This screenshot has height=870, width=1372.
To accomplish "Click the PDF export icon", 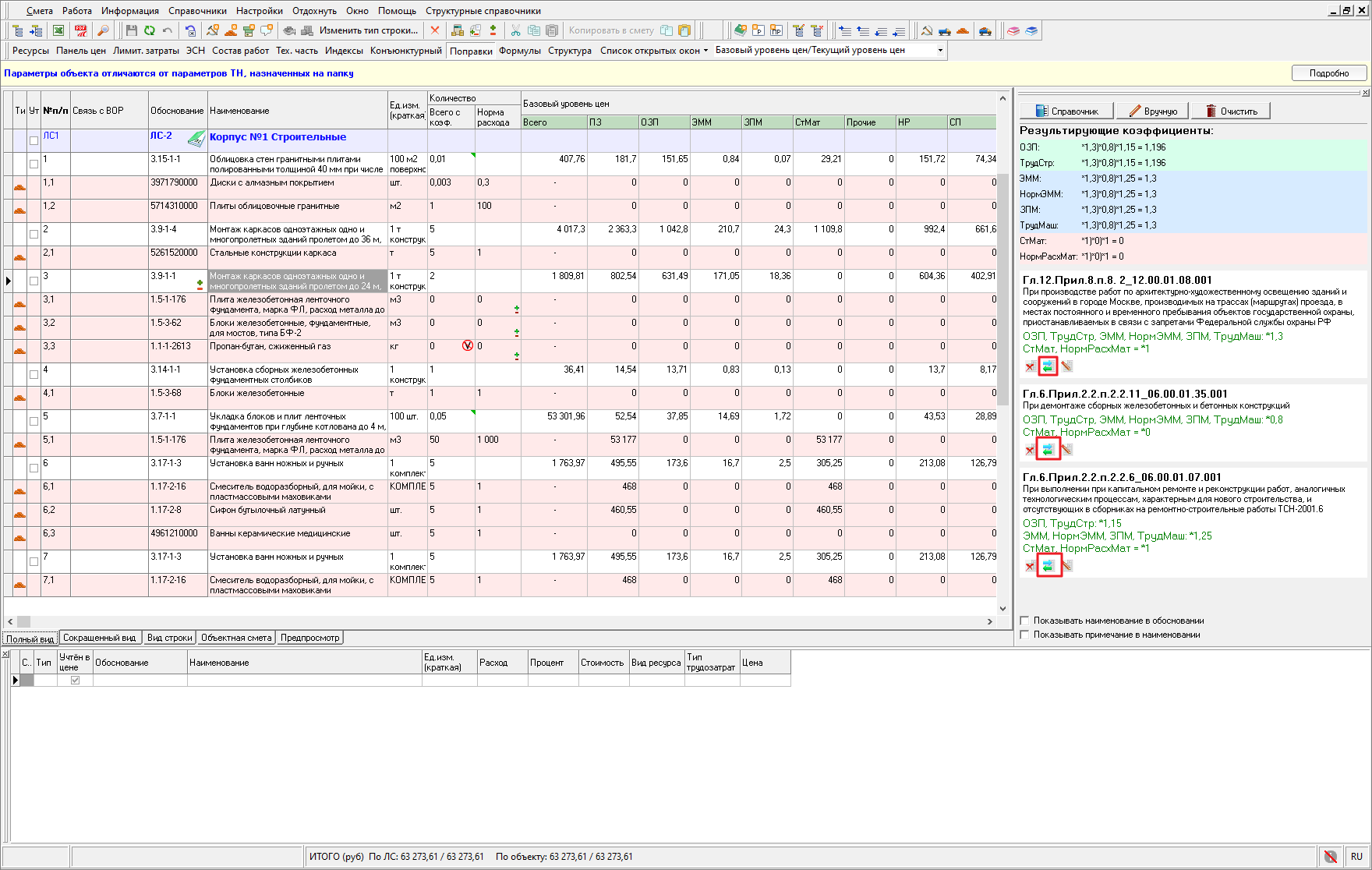I will pos(80,30).
